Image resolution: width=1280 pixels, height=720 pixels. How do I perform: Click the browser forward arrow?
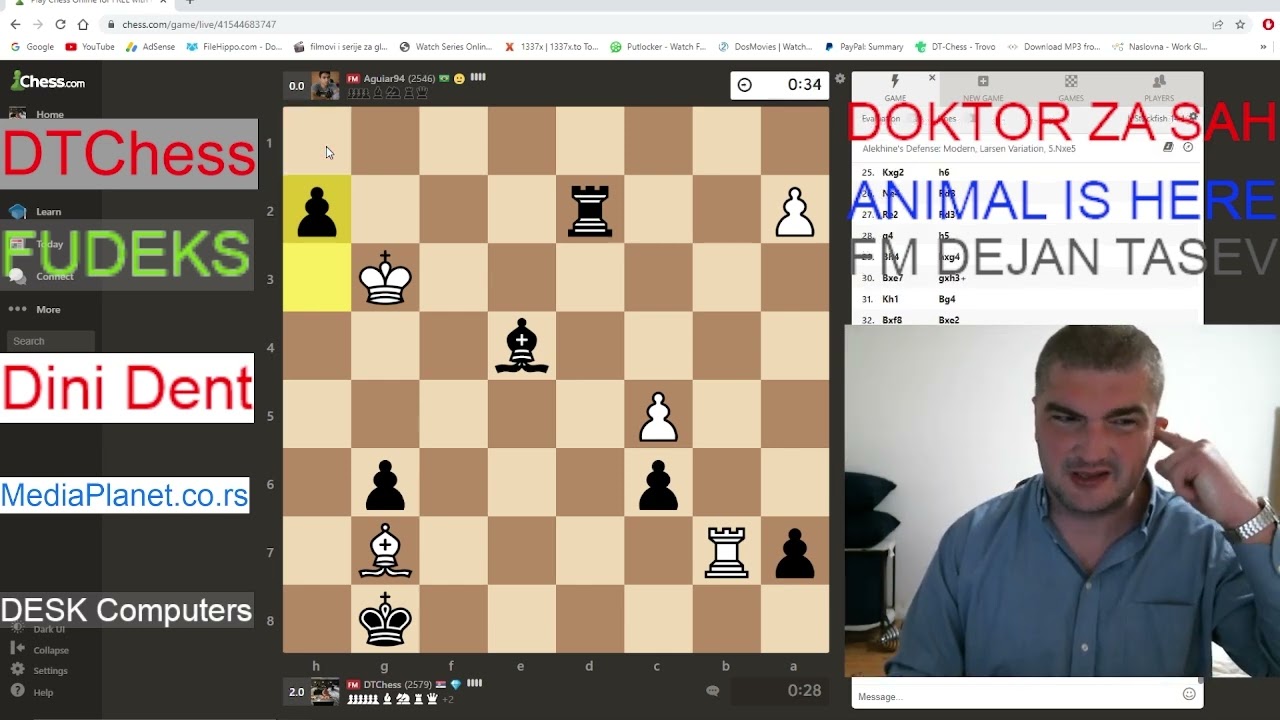pos(38,24)
